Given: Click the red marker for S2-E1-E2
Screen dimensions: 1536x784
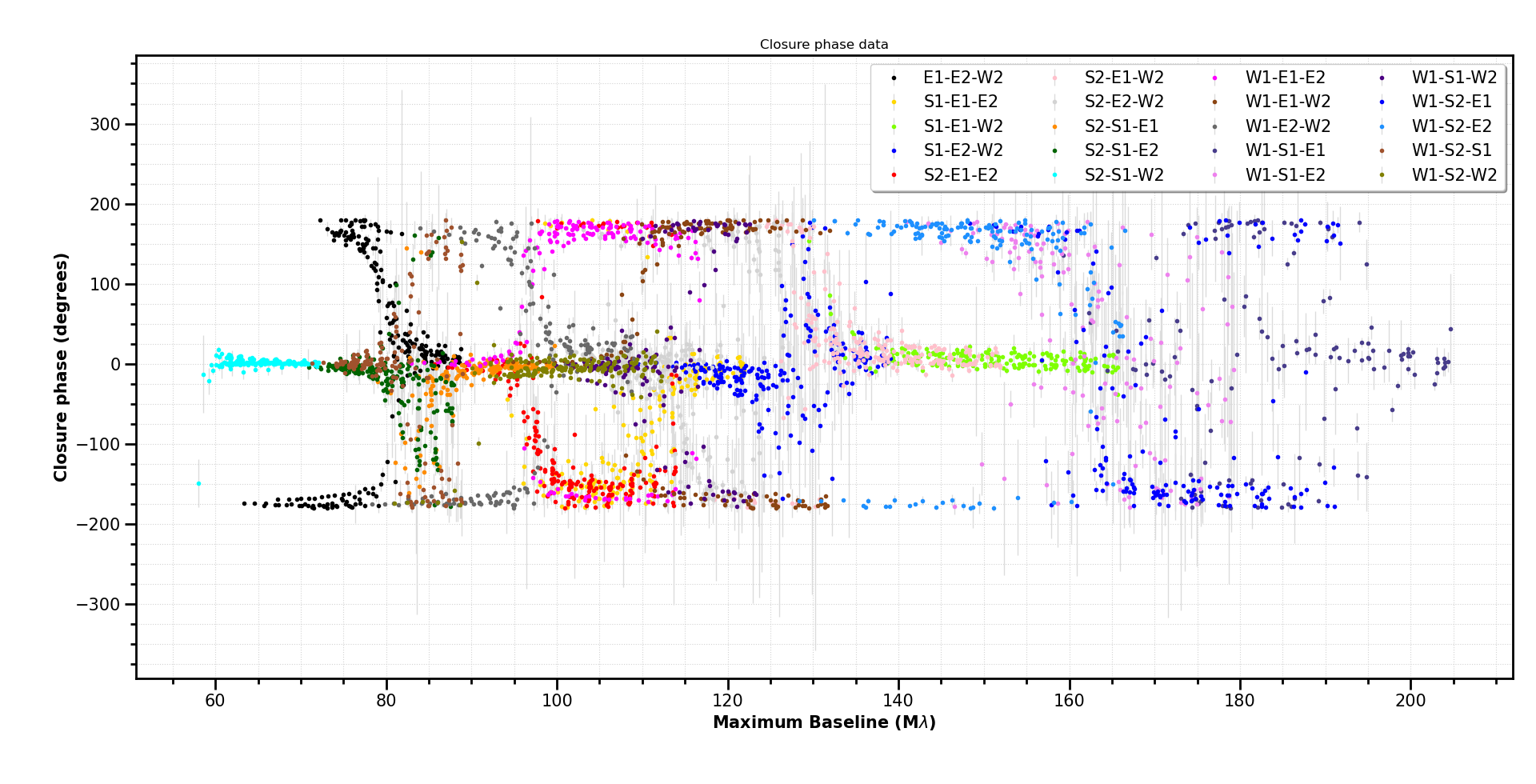Looking at the screenshot, I should [894, 175].
